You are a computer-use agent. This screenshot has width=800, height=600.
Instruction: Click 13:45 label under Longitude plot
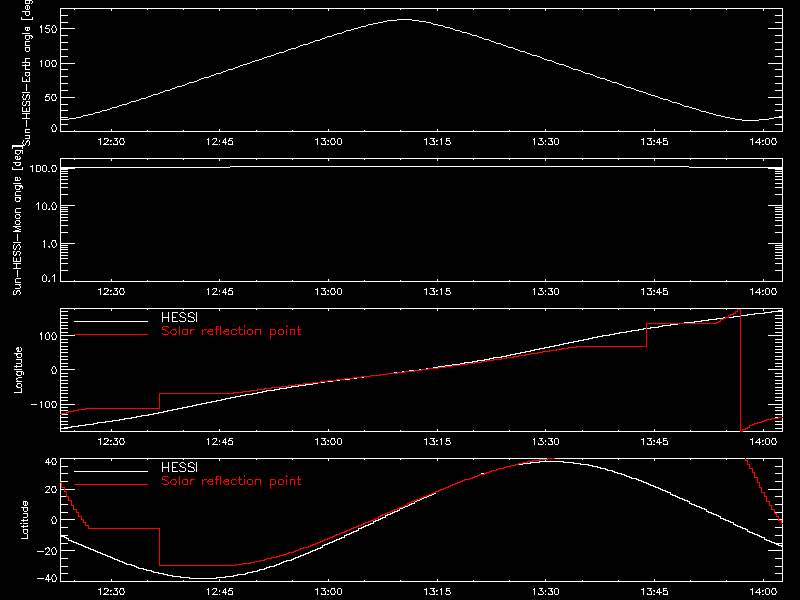655,441
